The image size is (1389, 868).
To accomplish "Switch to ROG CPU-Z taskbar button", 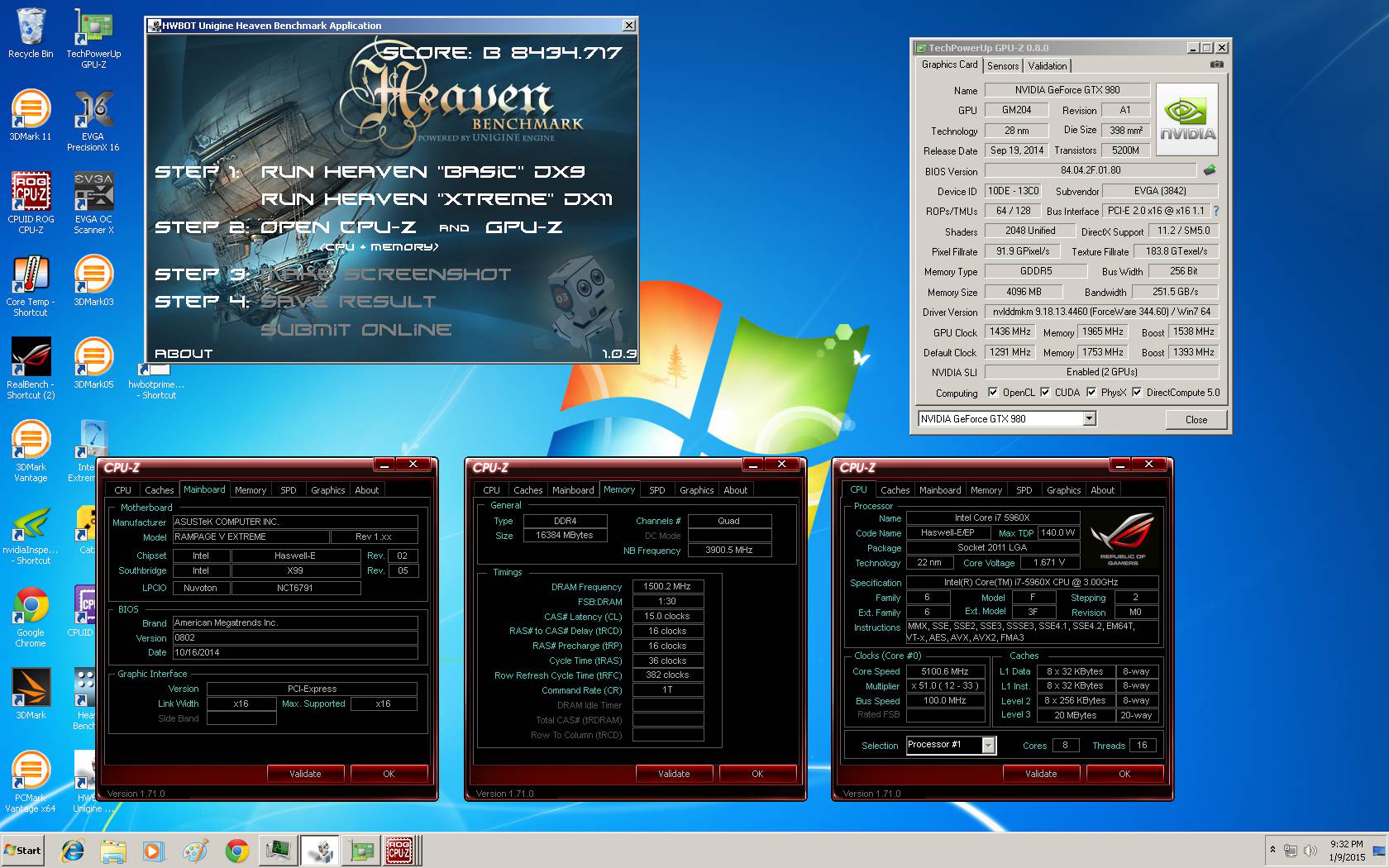I will [400, 851].
